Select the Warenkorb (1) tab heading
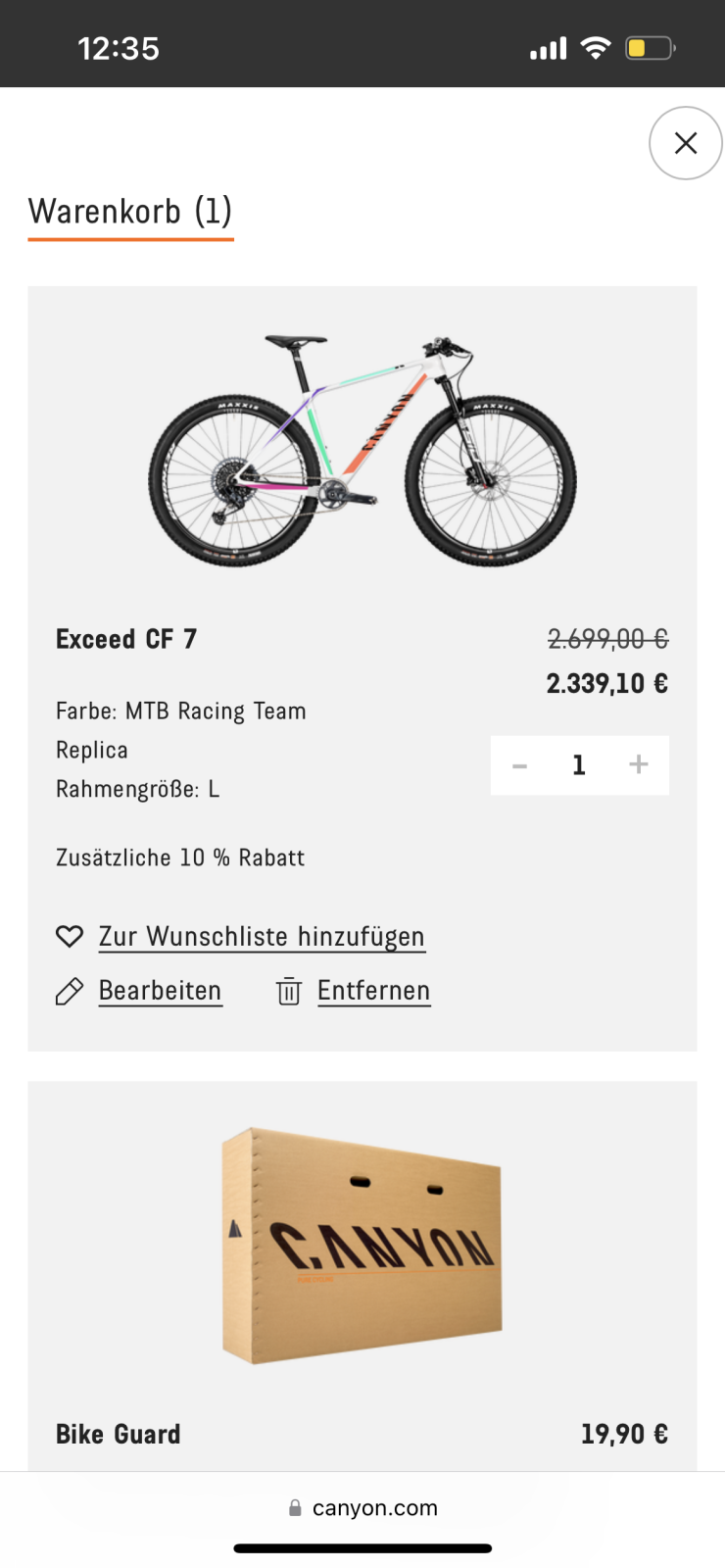 [x=130, y=212]
